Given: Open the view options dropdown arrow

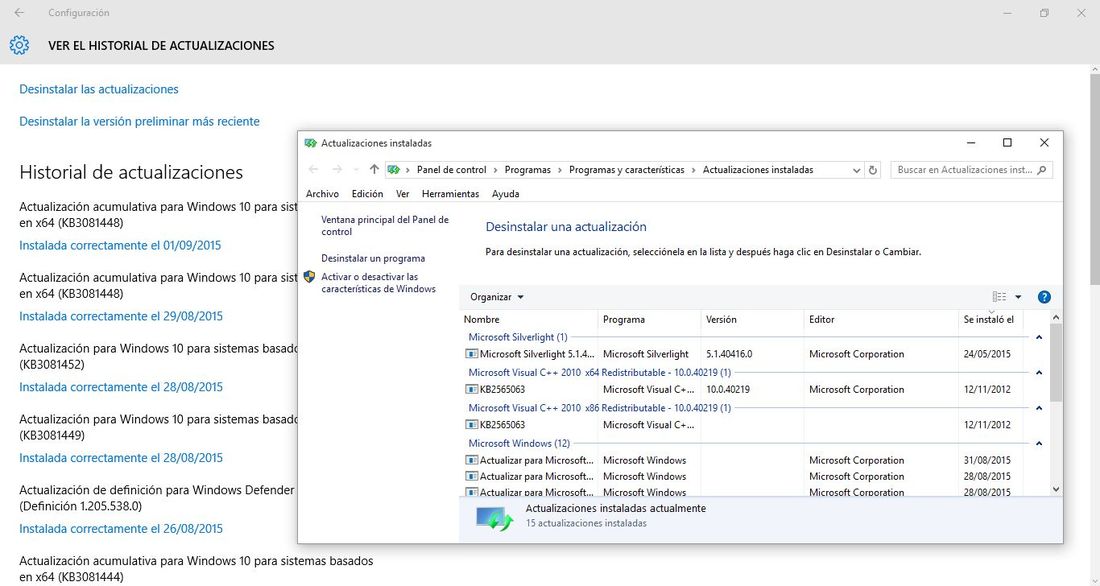Looking at the screenshot, I should pyautogui.click(x=1018, y=297).
